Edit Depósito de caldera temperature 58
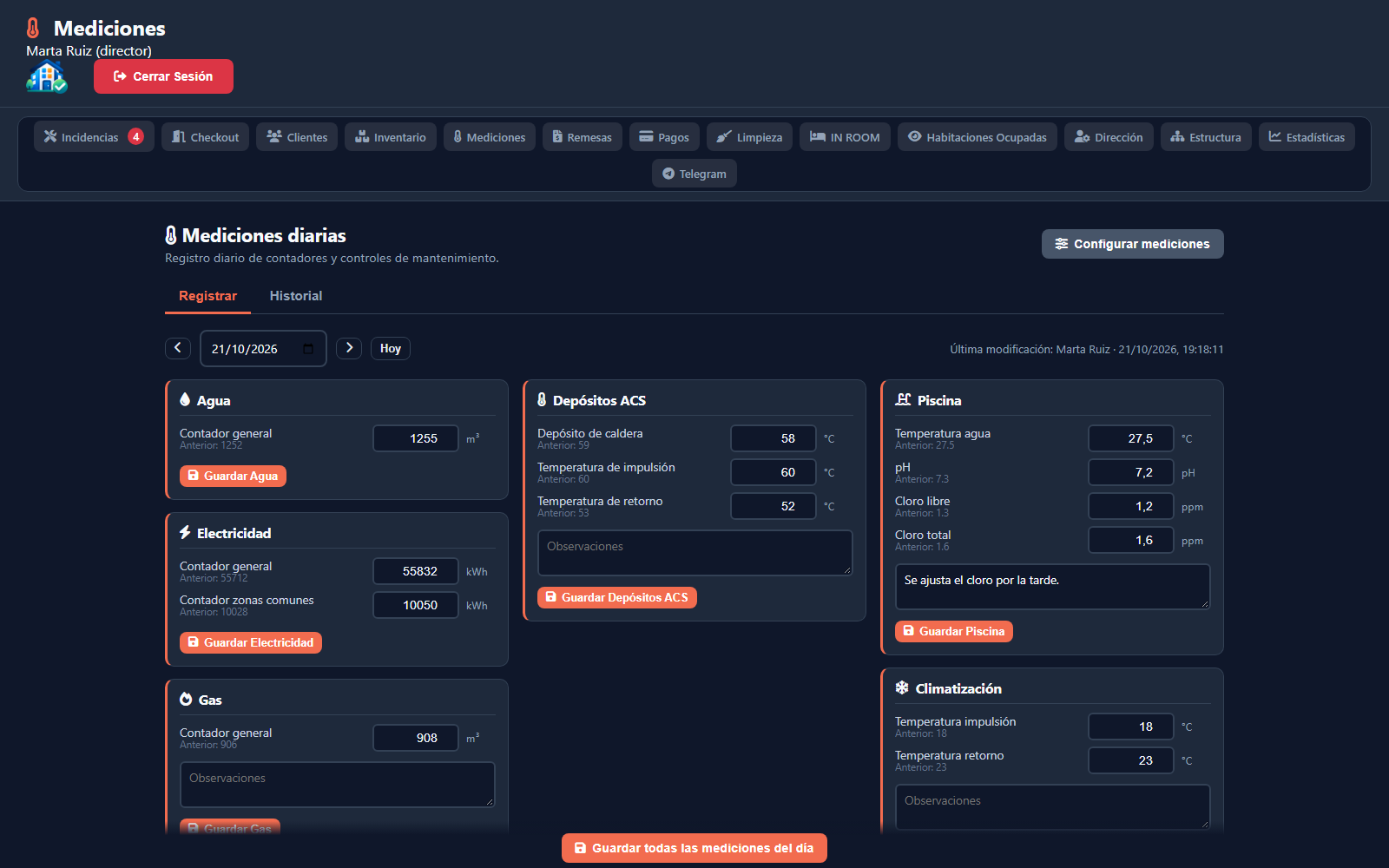Viewport: 1389px width, 868px height. click(773, 438)
